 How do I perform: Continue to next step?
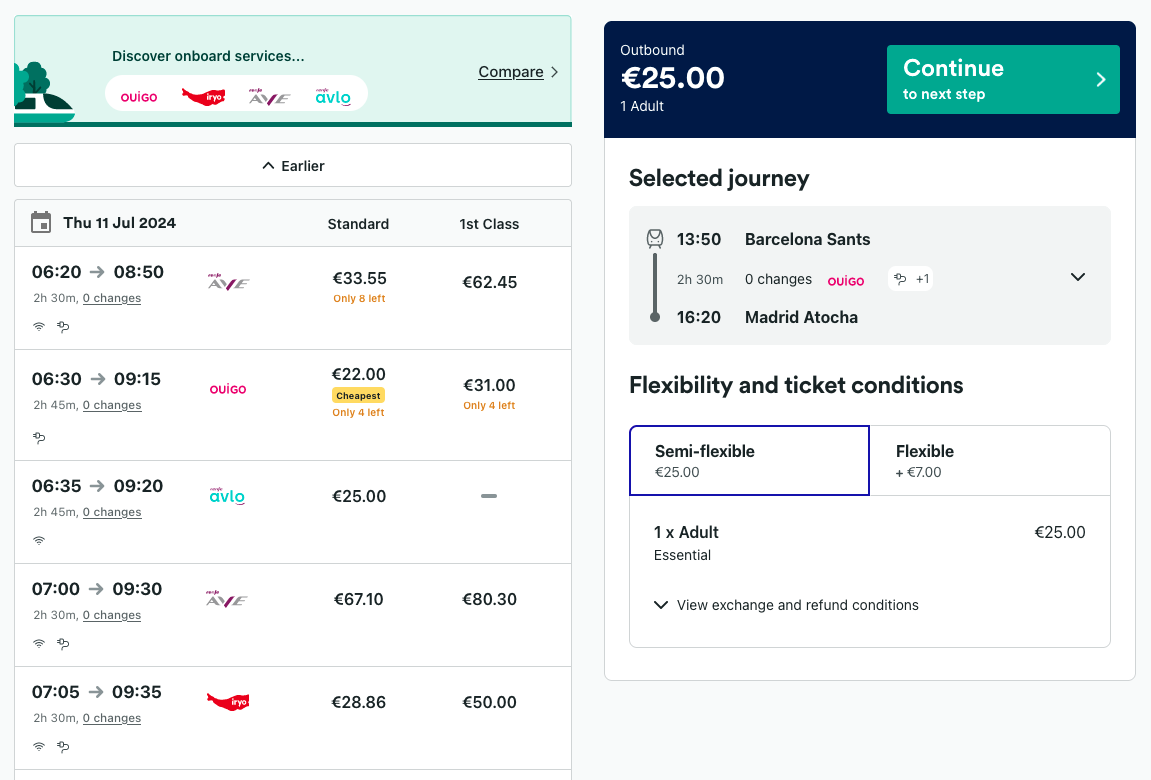tap(1003, 80)
